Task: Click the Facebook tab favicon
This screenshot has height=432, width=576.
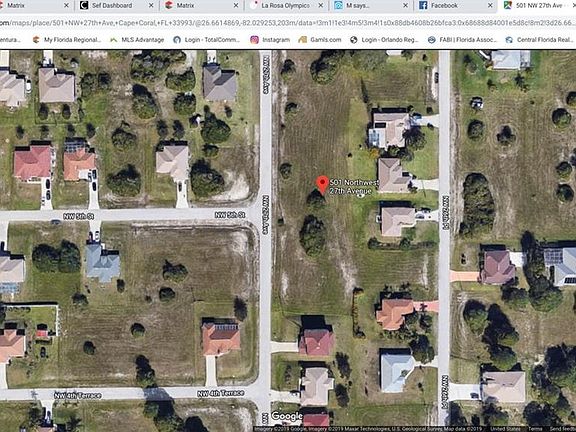Action: point(423,6)
